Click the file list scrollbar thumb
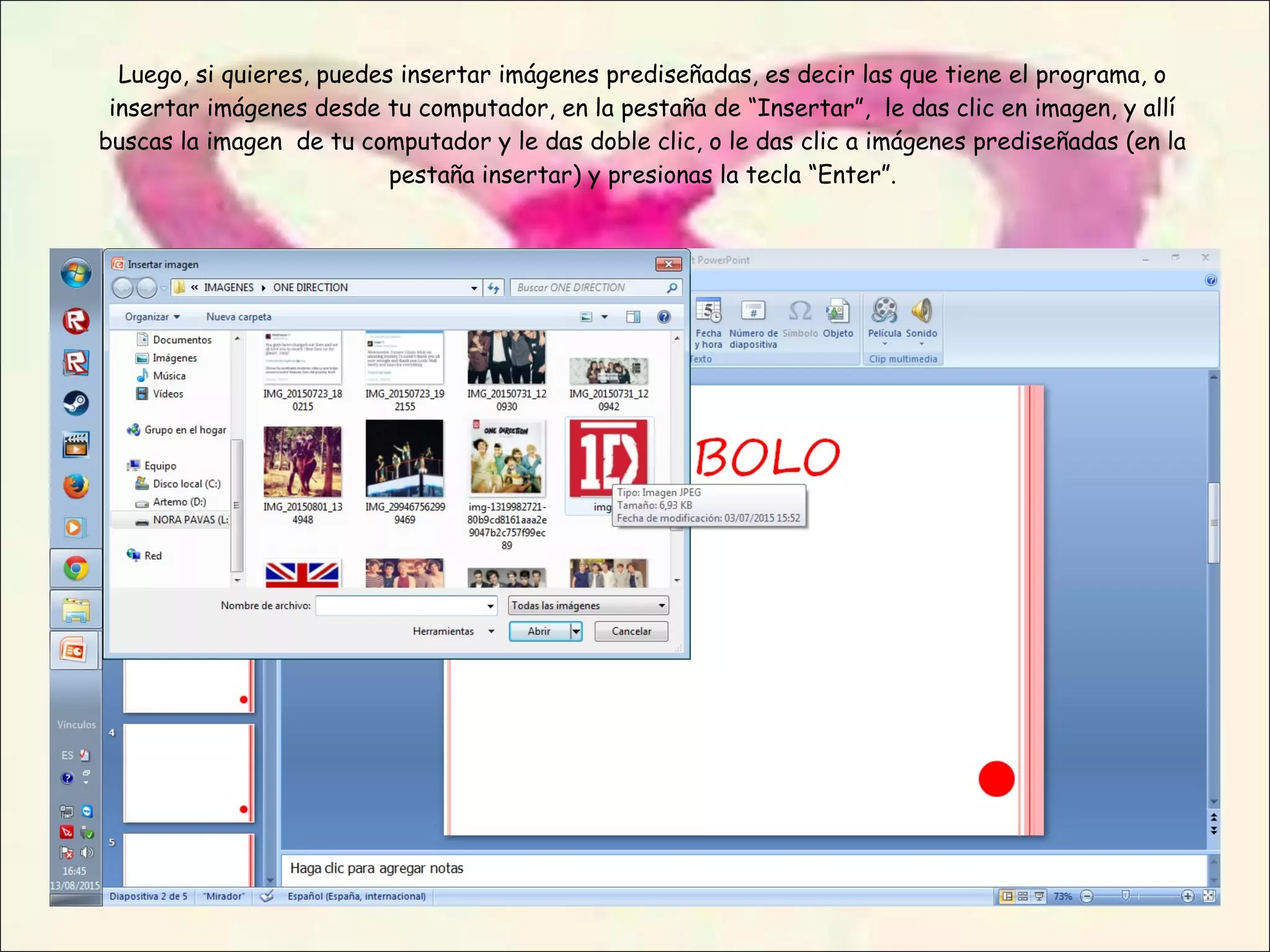This screenshot has height=952, width=1270. click(677, 528)
